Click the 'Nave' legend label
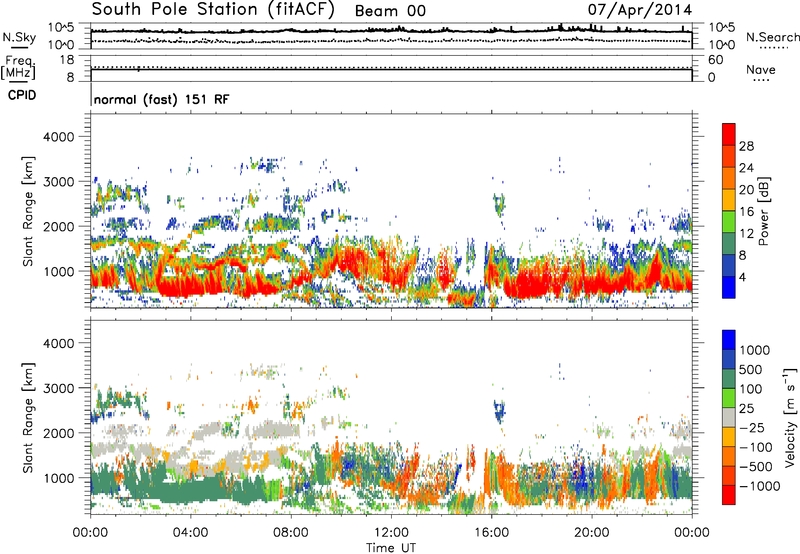The width and height of the screenshot is (800, 554). [761, 69]
